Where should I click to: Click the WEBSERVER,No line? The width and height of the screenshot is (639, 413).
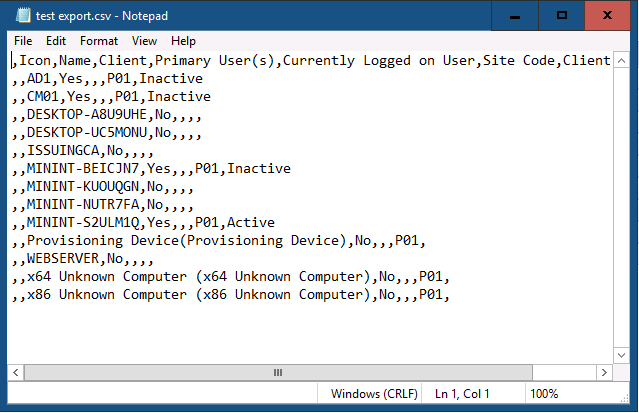[x=82, y=258]
